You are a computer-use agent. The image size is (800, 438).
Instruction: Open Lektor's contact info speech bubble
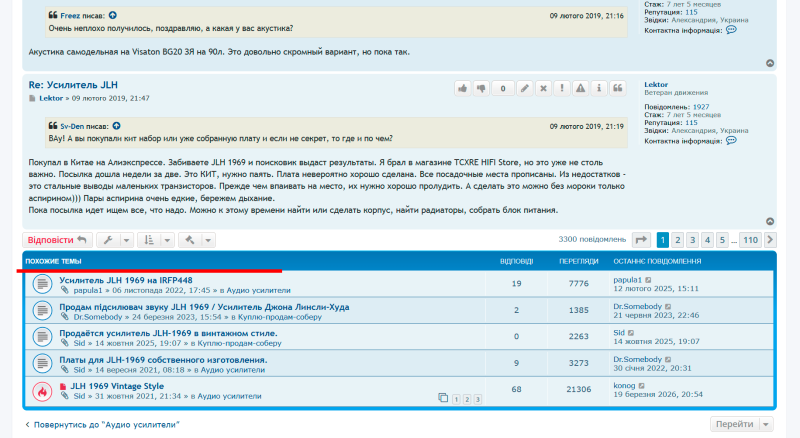click(x=731, y=140)
